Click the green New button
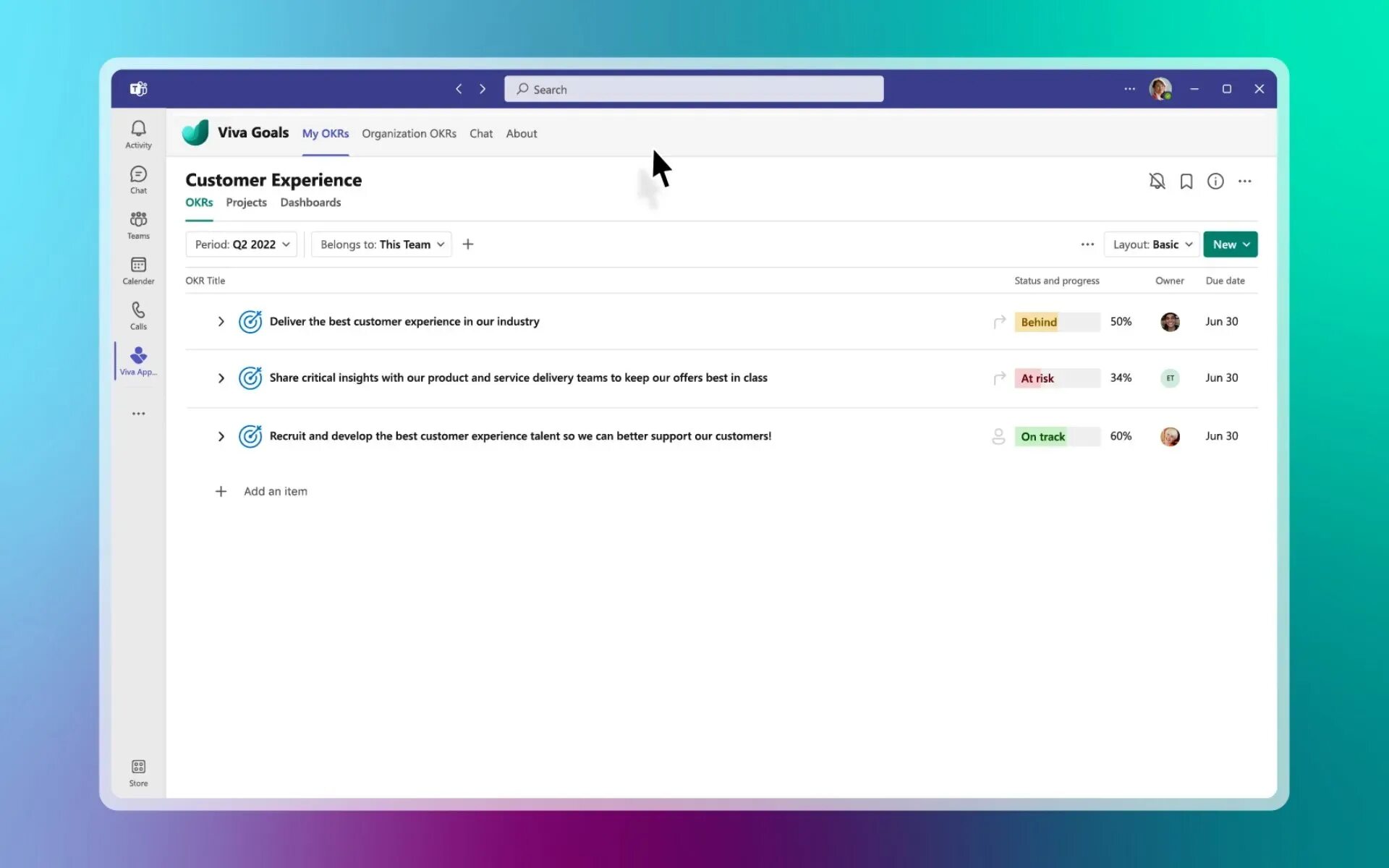1389x868 pixels. pos(1229,244)
